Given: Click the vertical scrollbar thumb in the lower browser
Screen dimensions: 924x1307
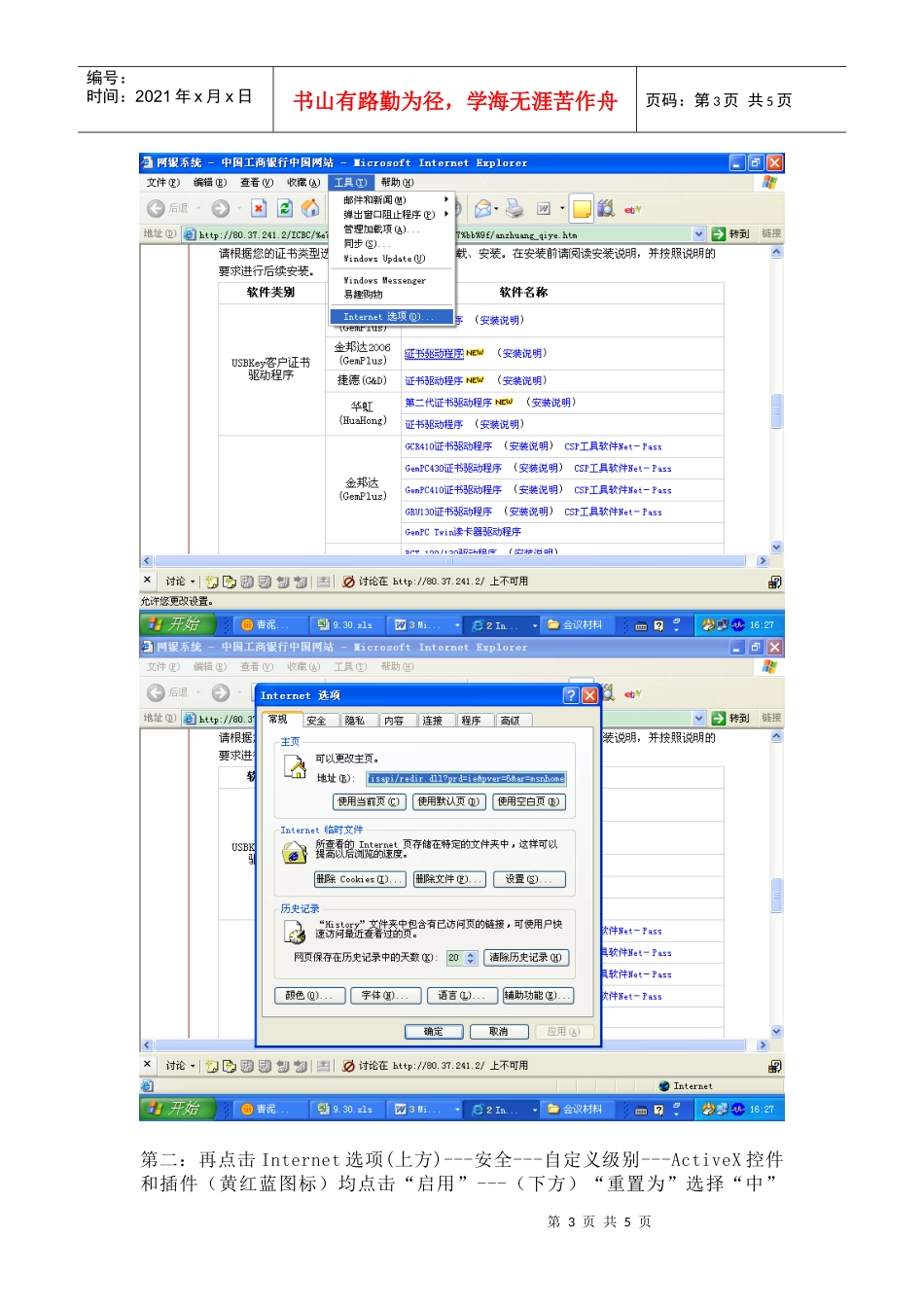Looking at the screenshot, I should pos(777,896).
